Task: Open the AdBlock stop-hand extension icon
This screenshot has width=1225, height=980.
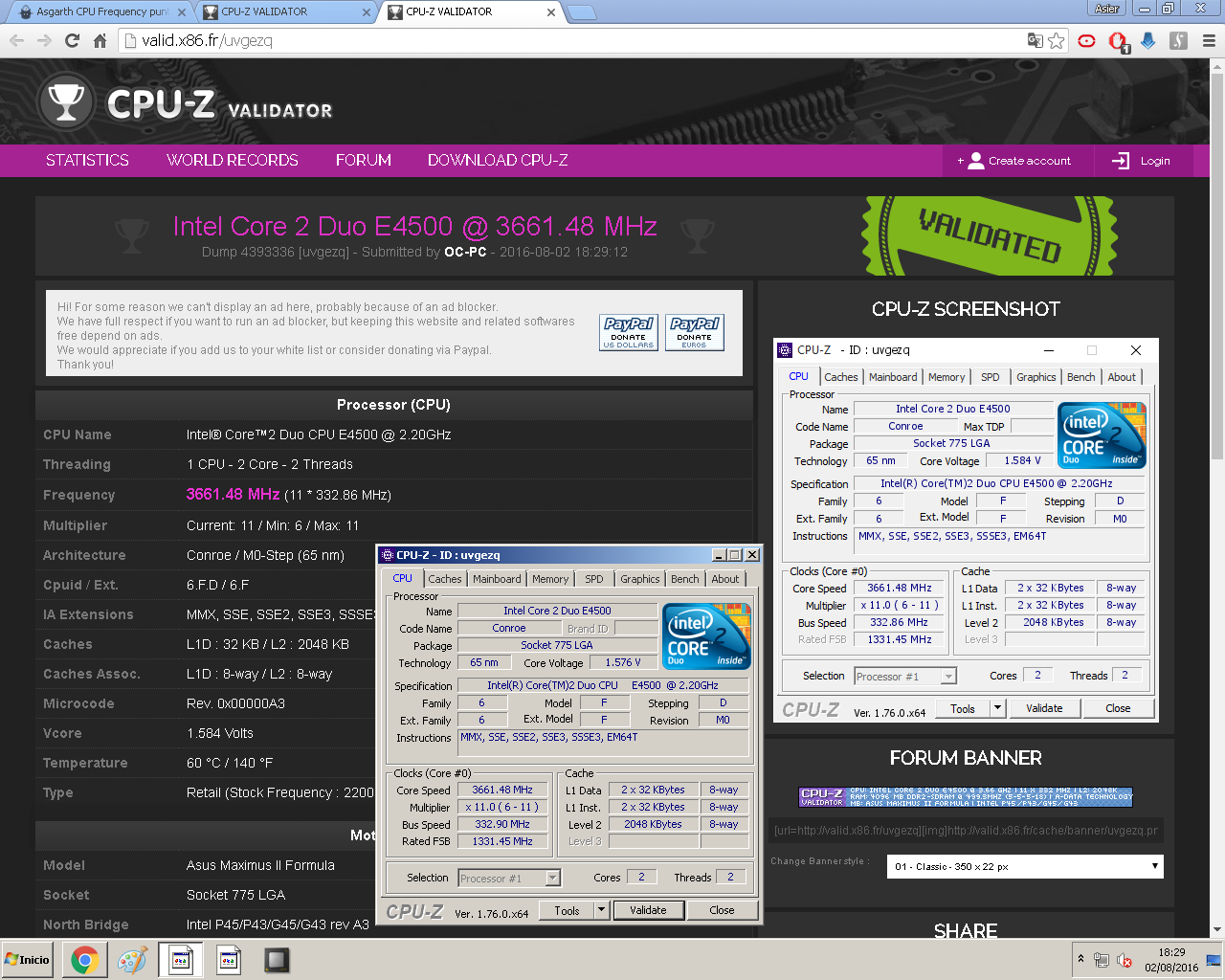Action: click(x=1117, y=41)
